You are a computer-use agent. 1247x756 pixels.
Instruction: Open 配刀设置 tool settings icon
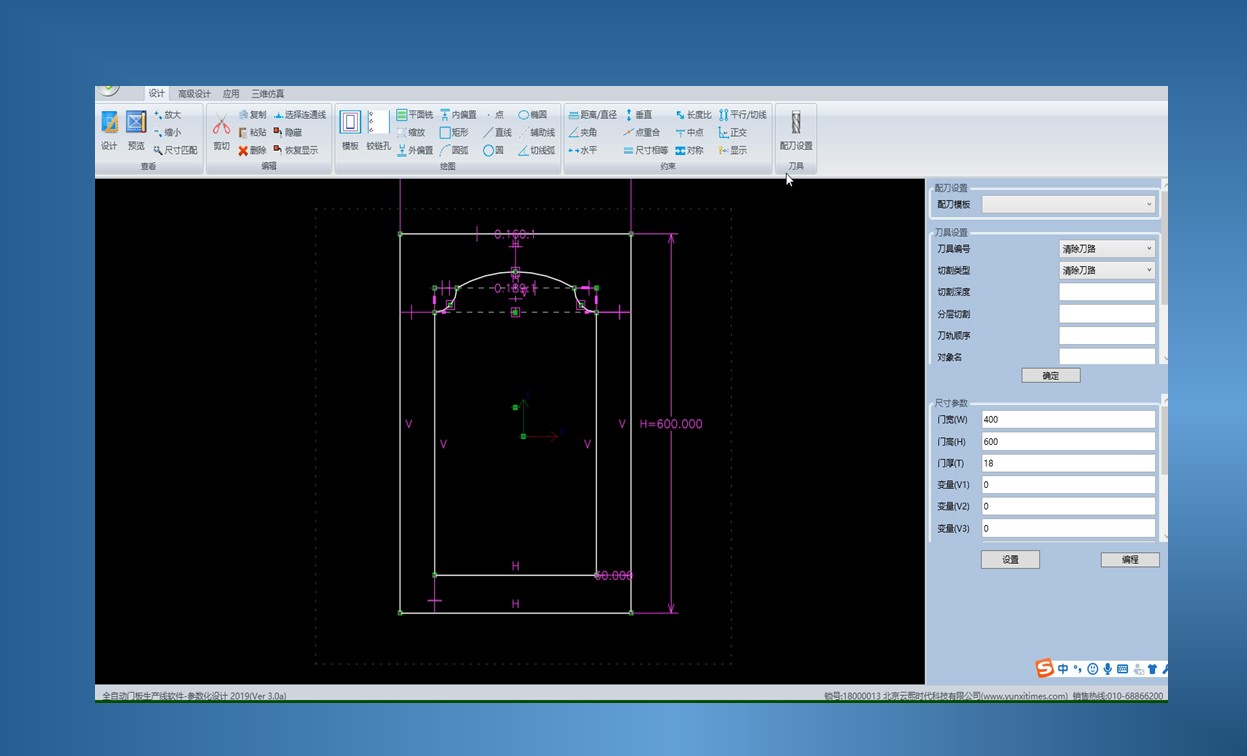[796, 123]
